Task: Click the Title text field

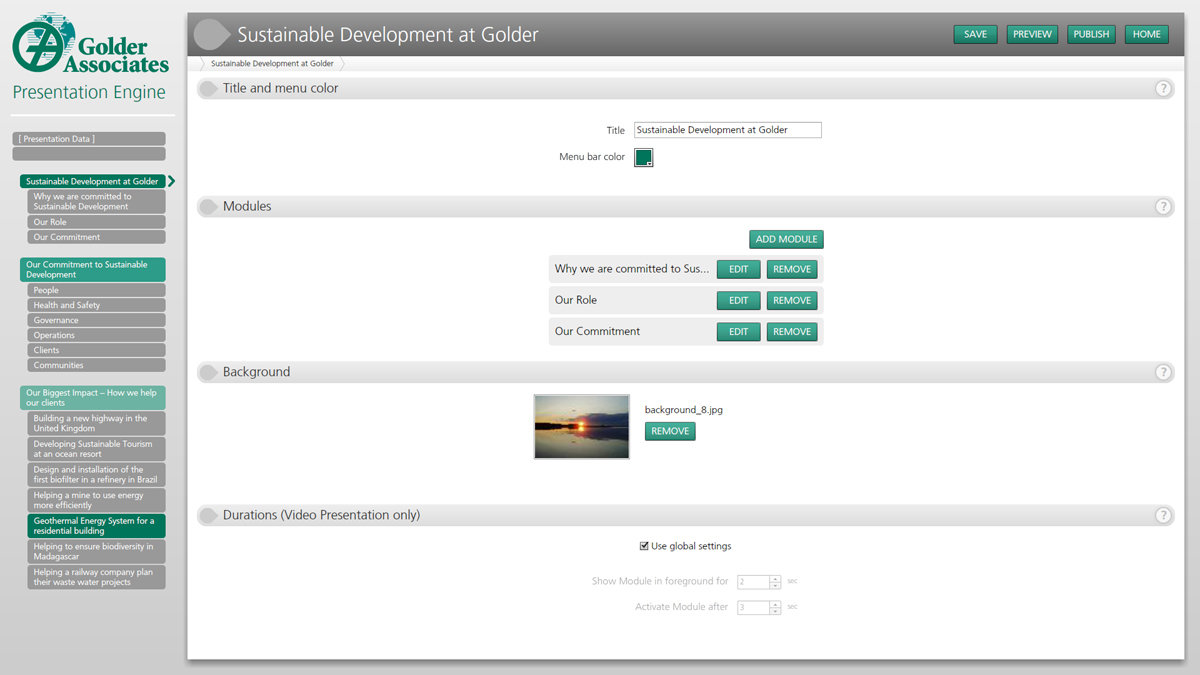Action: coord(727,130)
